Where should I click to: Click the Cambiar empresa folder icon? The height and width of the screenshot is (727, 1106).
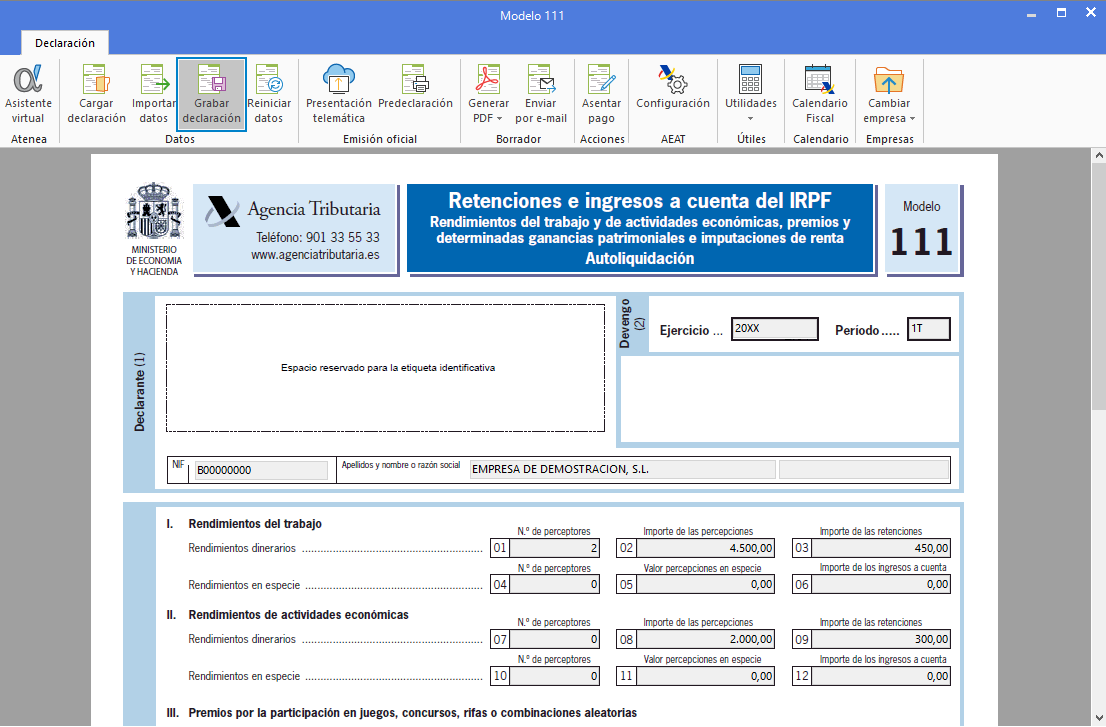(x=889, y=79)
